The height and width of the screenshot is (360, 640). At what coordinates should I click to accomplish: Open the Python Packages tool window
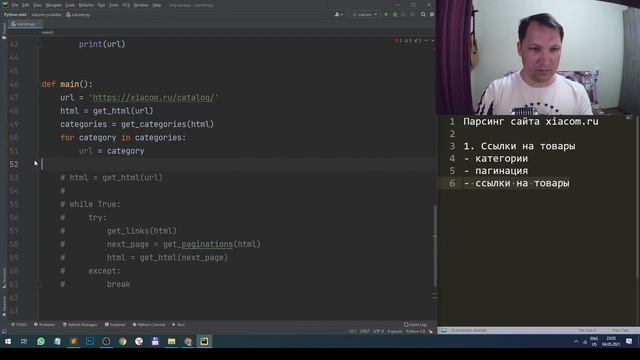(x=80, y=324)
